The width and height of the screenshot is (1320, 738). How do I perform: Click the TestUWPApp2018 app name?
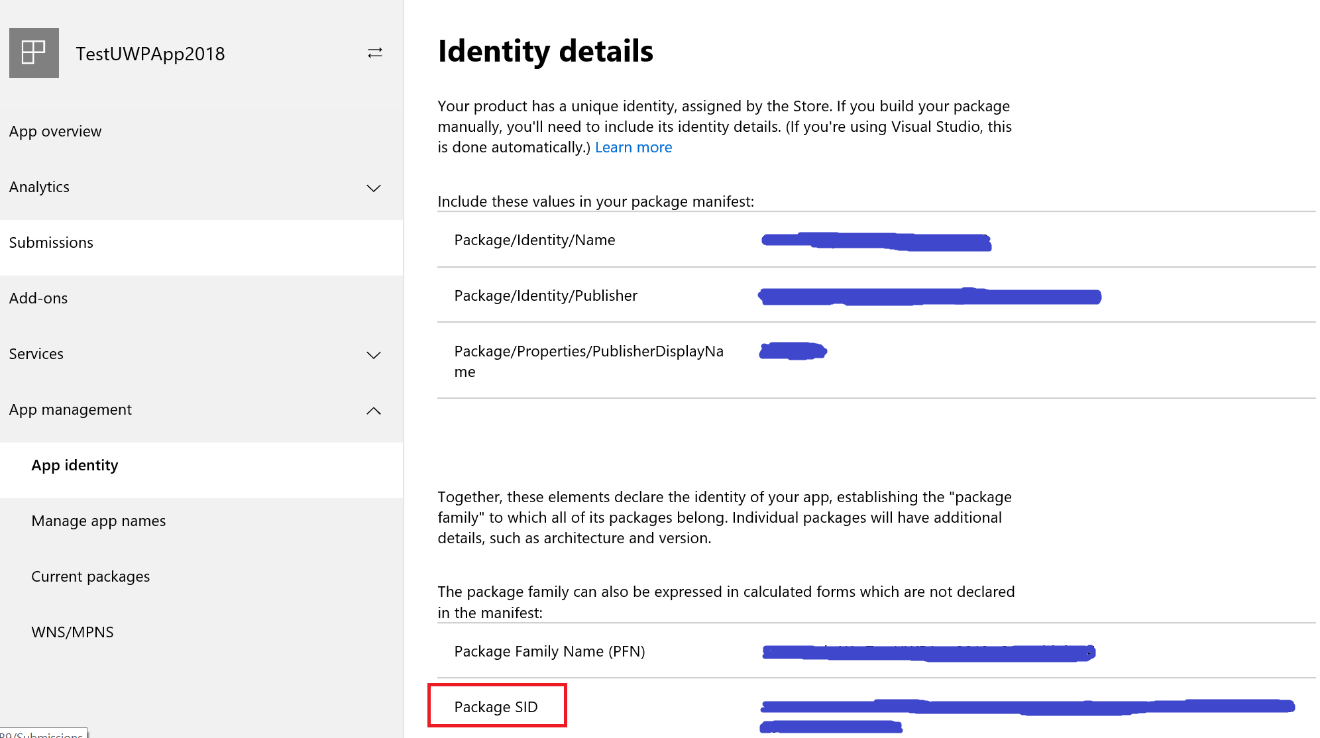click(150, 54)
